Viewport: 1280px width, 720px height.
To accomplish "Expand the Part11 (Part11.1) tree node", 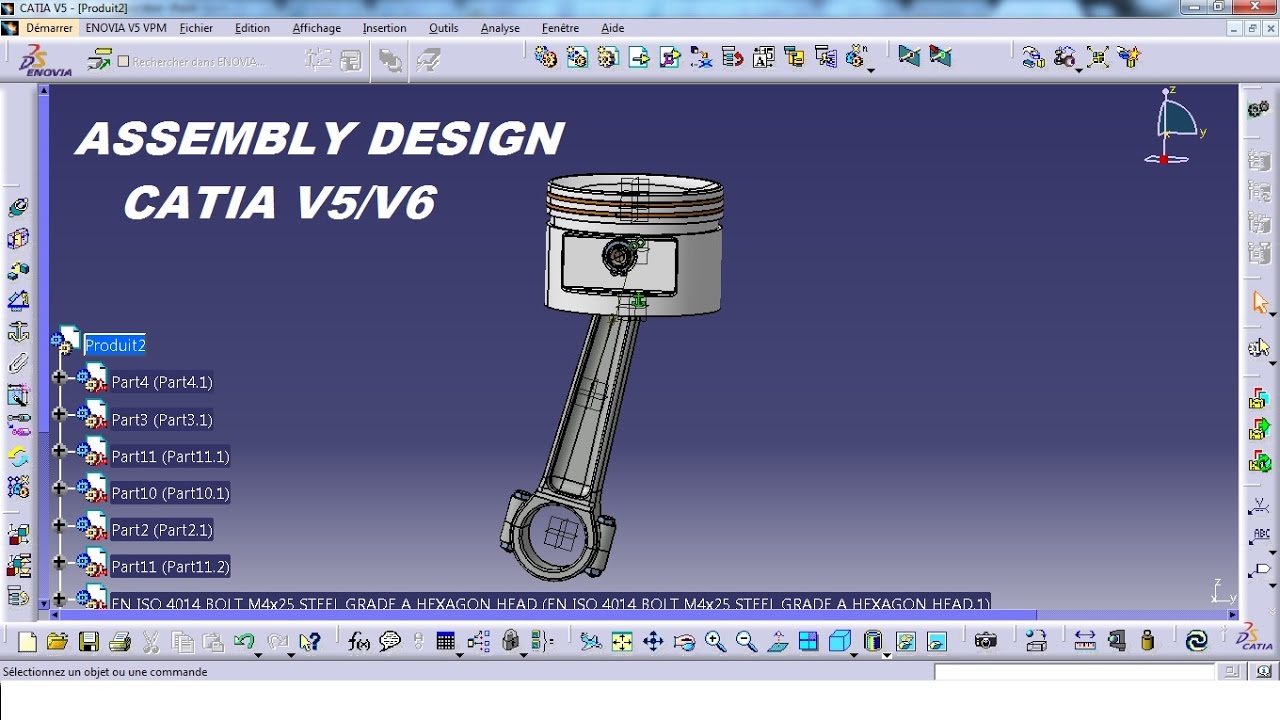I will 59,451.
